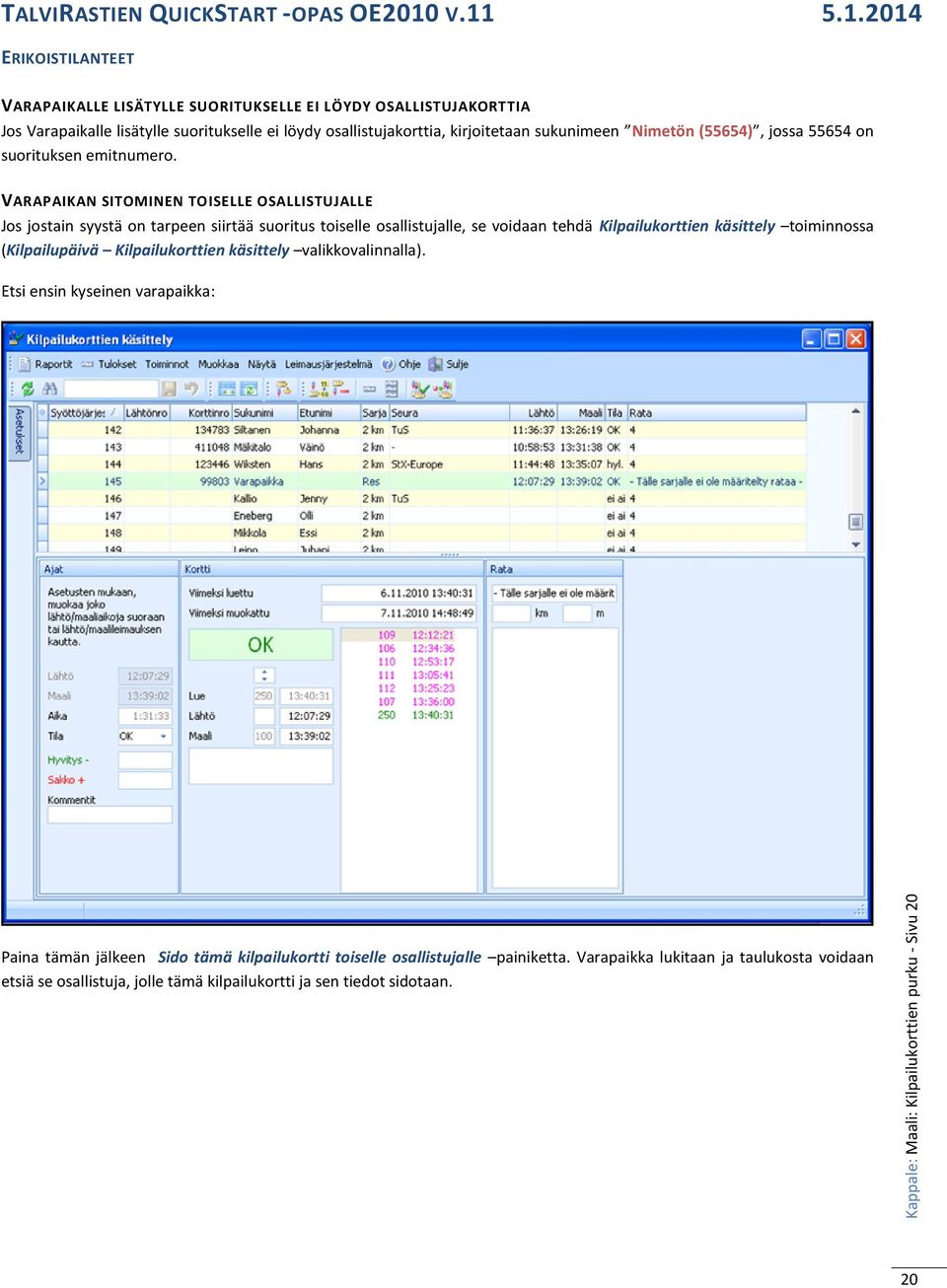Click Viimeksi muokattu field 7.11.2010 14:48:49
The width and height of the screenshot is (947, 1288).
[x=400, y=612]
